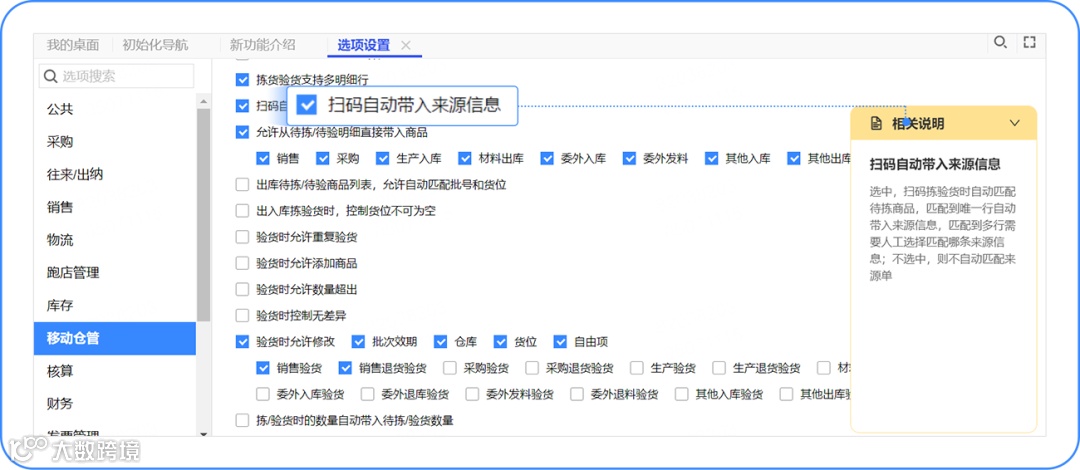Uncheck the 生产入库 checkbox
The image size is (1080, 470).
tap(382, 159)
